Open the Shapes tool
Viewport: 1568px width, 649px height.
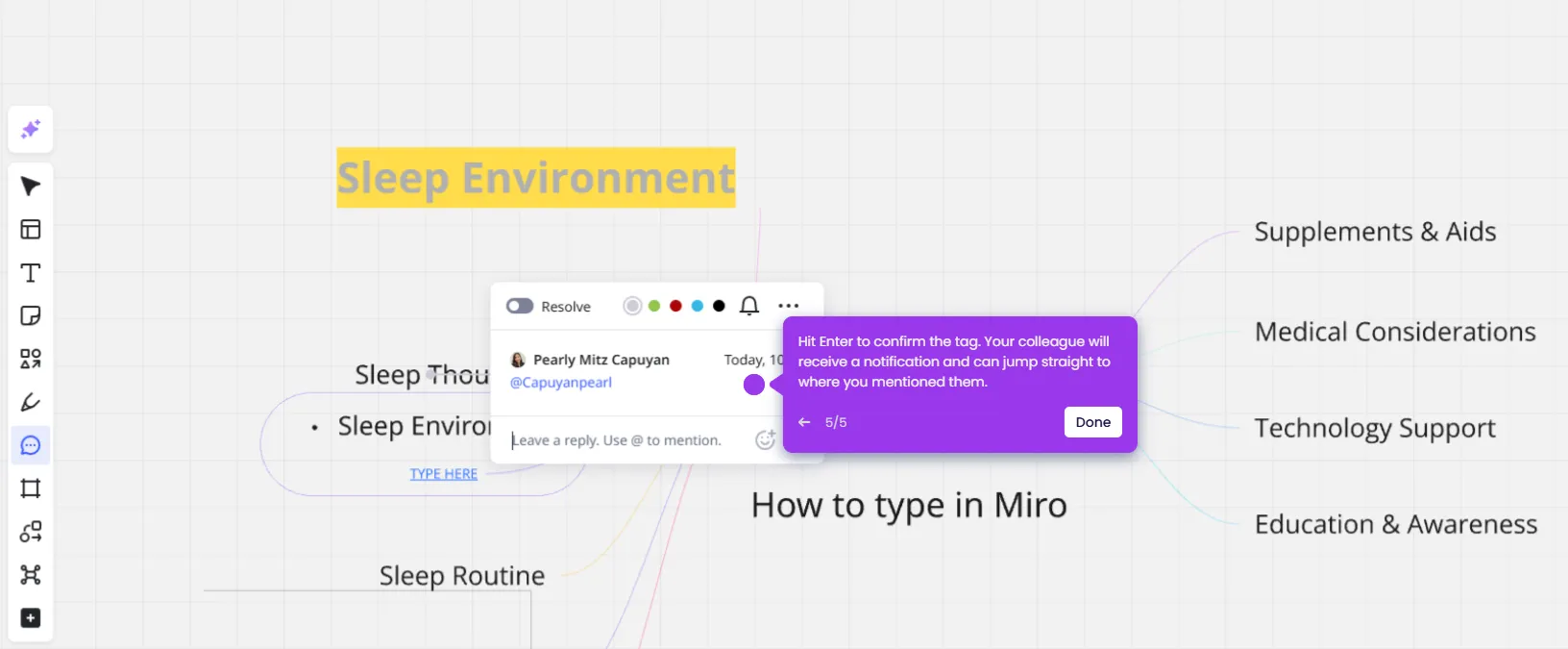[x=31, y=359]
